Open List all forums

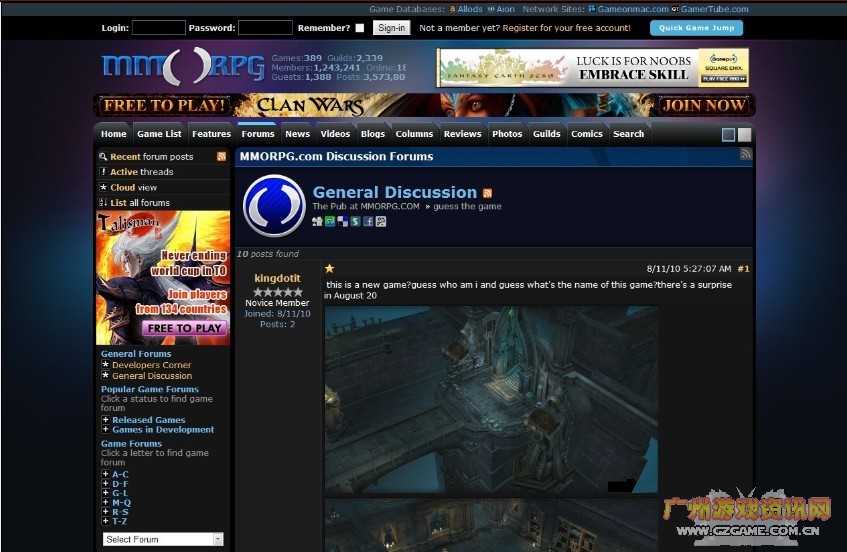(x=140, y=203)
